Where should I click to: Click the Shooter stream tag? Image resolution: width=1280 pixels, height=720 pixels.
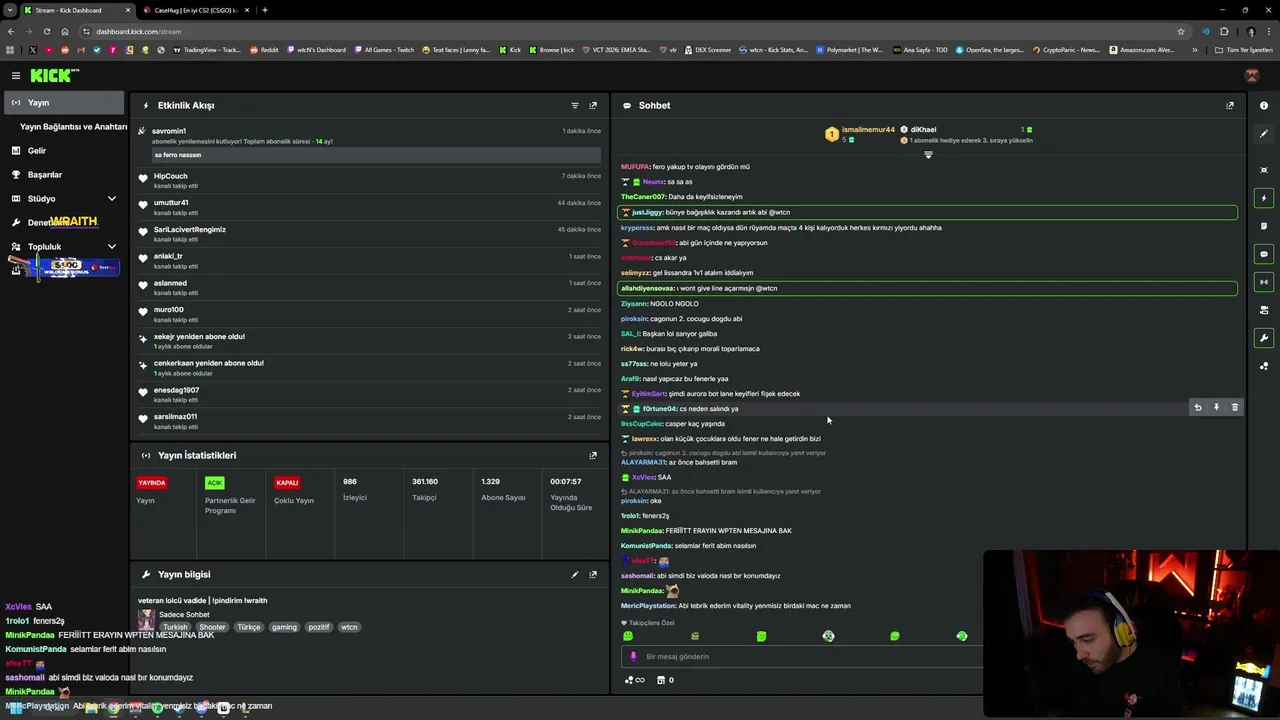[212, 627]
